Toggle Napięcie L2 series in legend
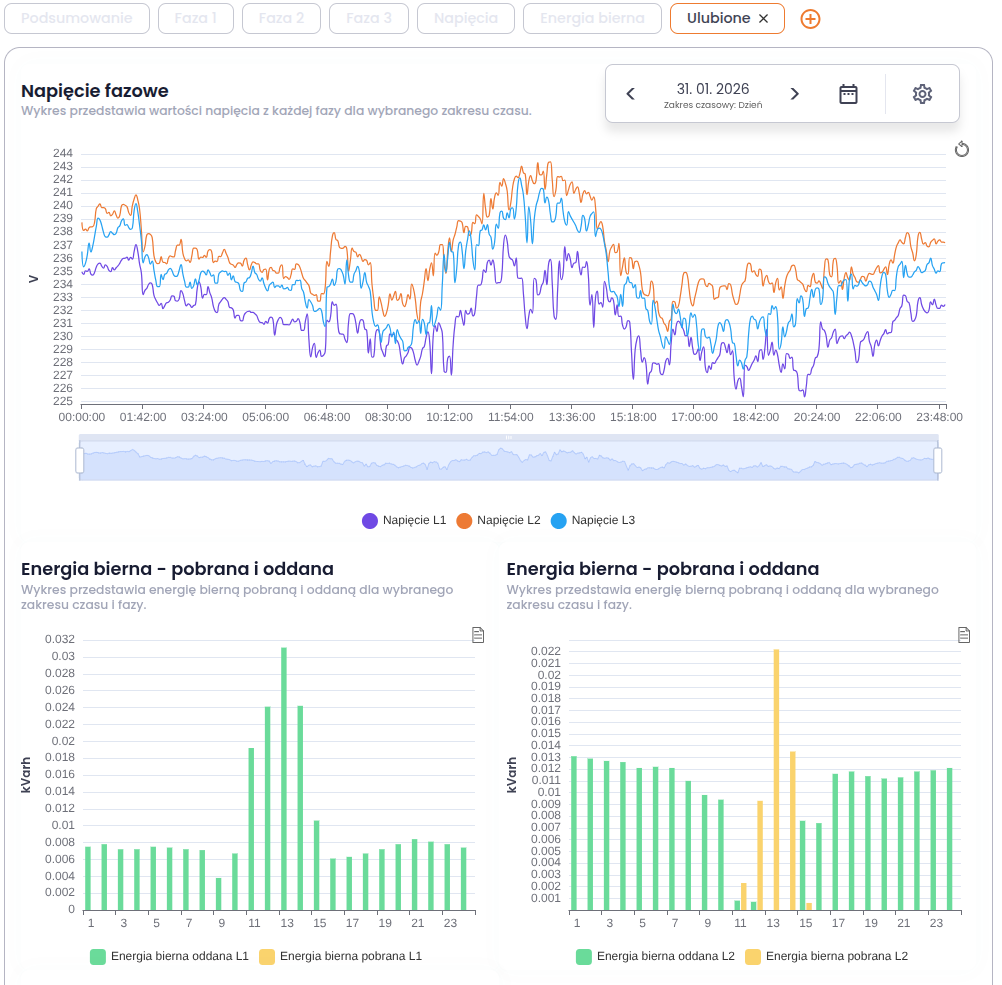Image resolution: width=1002 pixels, height=985 pixels. [498, 520]
